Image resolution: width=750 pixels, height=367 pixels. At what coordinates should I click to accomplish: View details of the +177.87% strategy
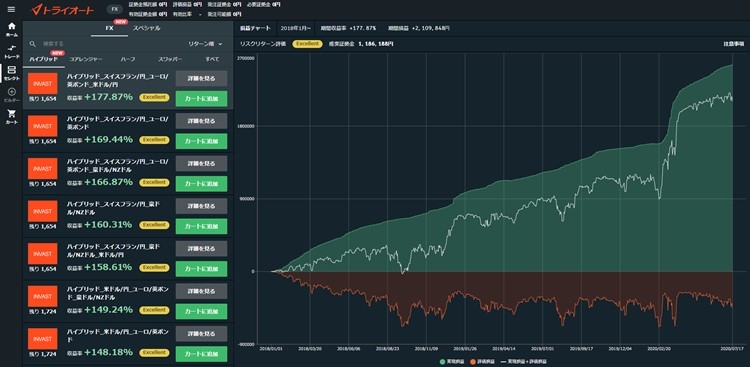coord(201,78)
